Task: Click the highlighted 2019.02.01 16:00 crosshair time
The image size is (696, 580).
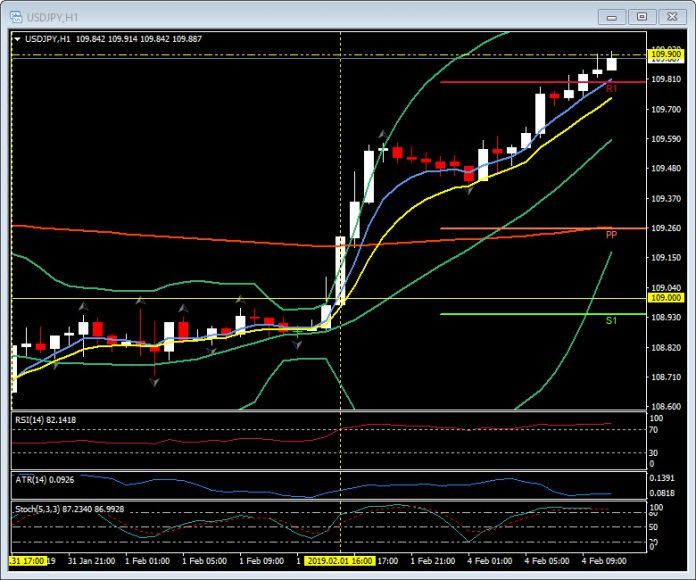Action: click(340, 561)
